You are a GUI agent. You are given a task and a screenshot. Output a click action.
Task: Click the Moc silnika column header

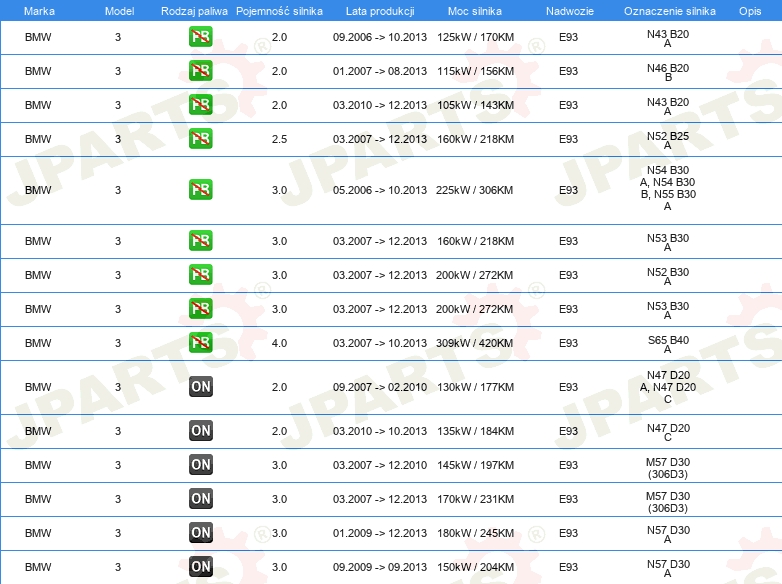[475, 11]
